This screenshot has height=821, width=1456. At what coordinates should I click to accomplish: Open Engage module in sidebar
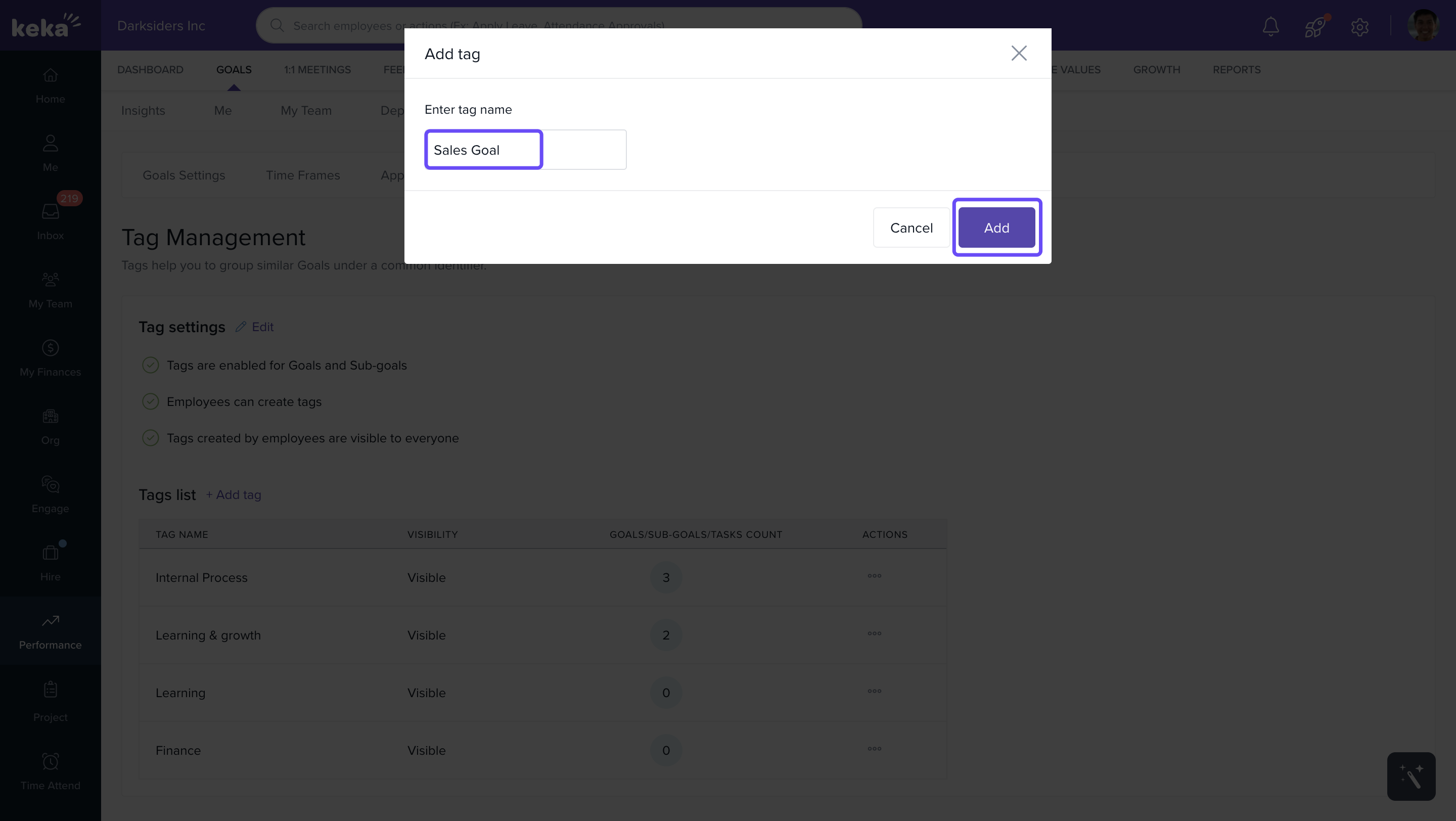[x=51, y=494]
